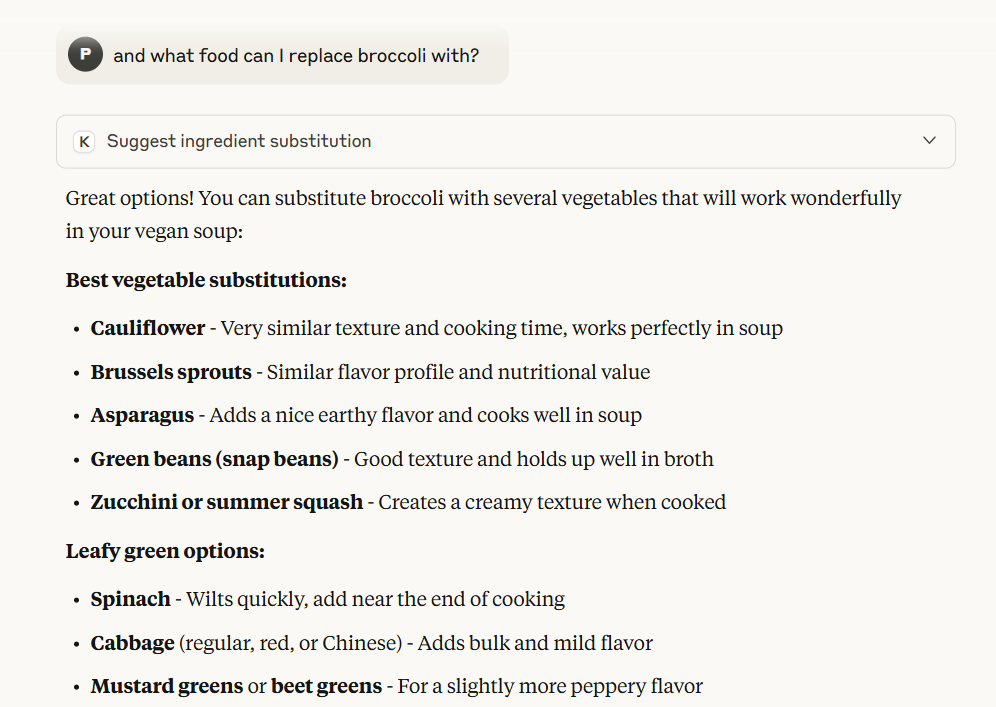The width and height of the screenshot is (996, 707).
Task: Click the Mustard greens bold term
Action: [x=166, y=686]
